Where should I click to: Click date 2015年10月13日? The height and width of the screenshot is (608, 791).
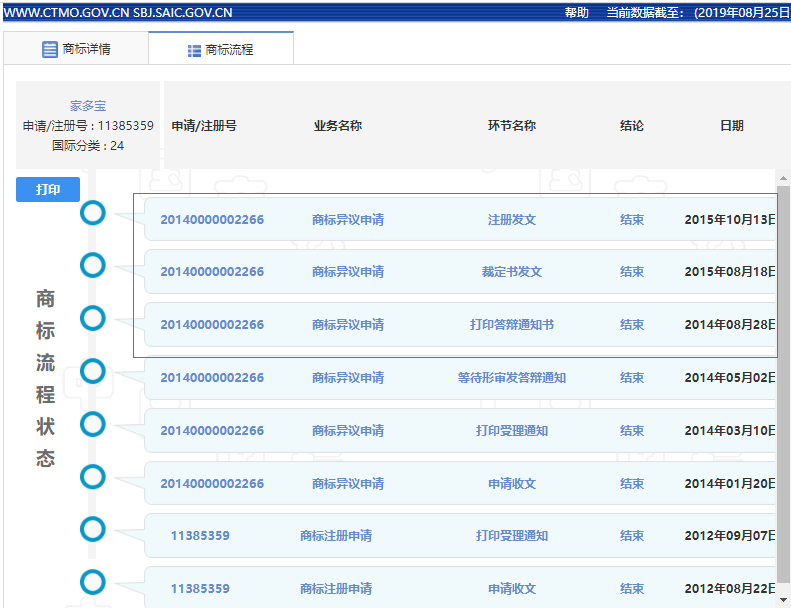(730, 219)
